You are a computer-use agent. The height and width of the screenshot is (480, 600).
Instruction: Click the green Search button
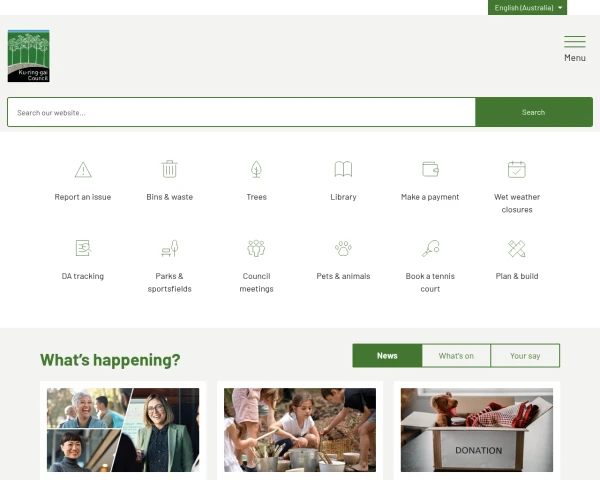(534, 112)
